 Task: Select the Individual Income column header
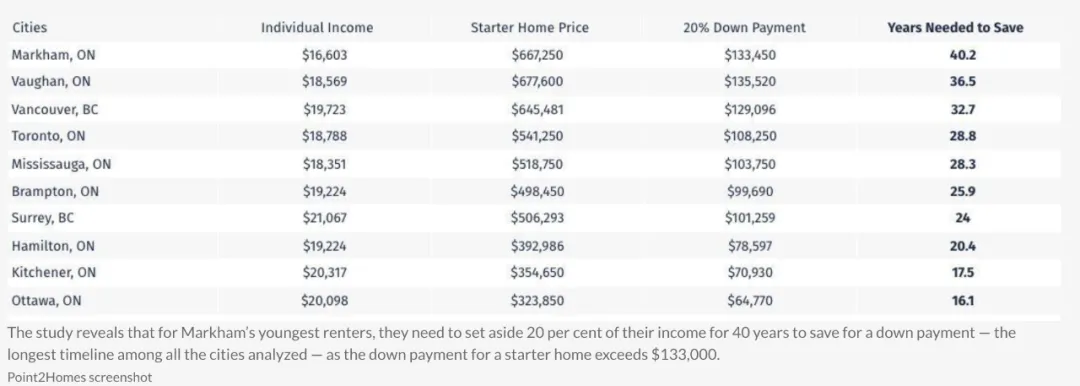click(317, 28)
